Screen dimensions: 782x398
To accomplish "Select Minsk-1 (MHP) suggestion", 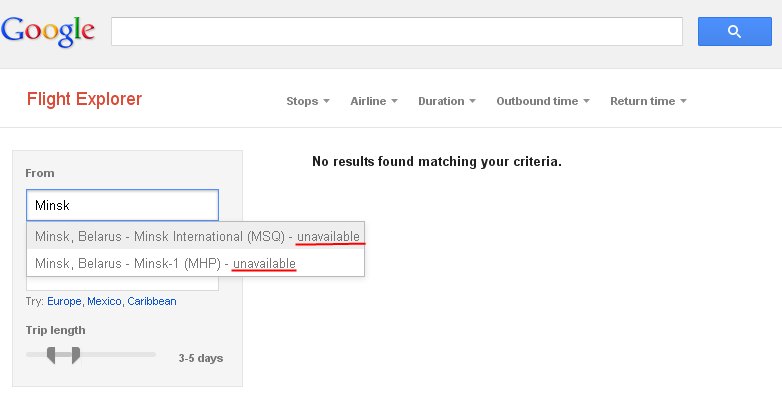I will point(196,263).
